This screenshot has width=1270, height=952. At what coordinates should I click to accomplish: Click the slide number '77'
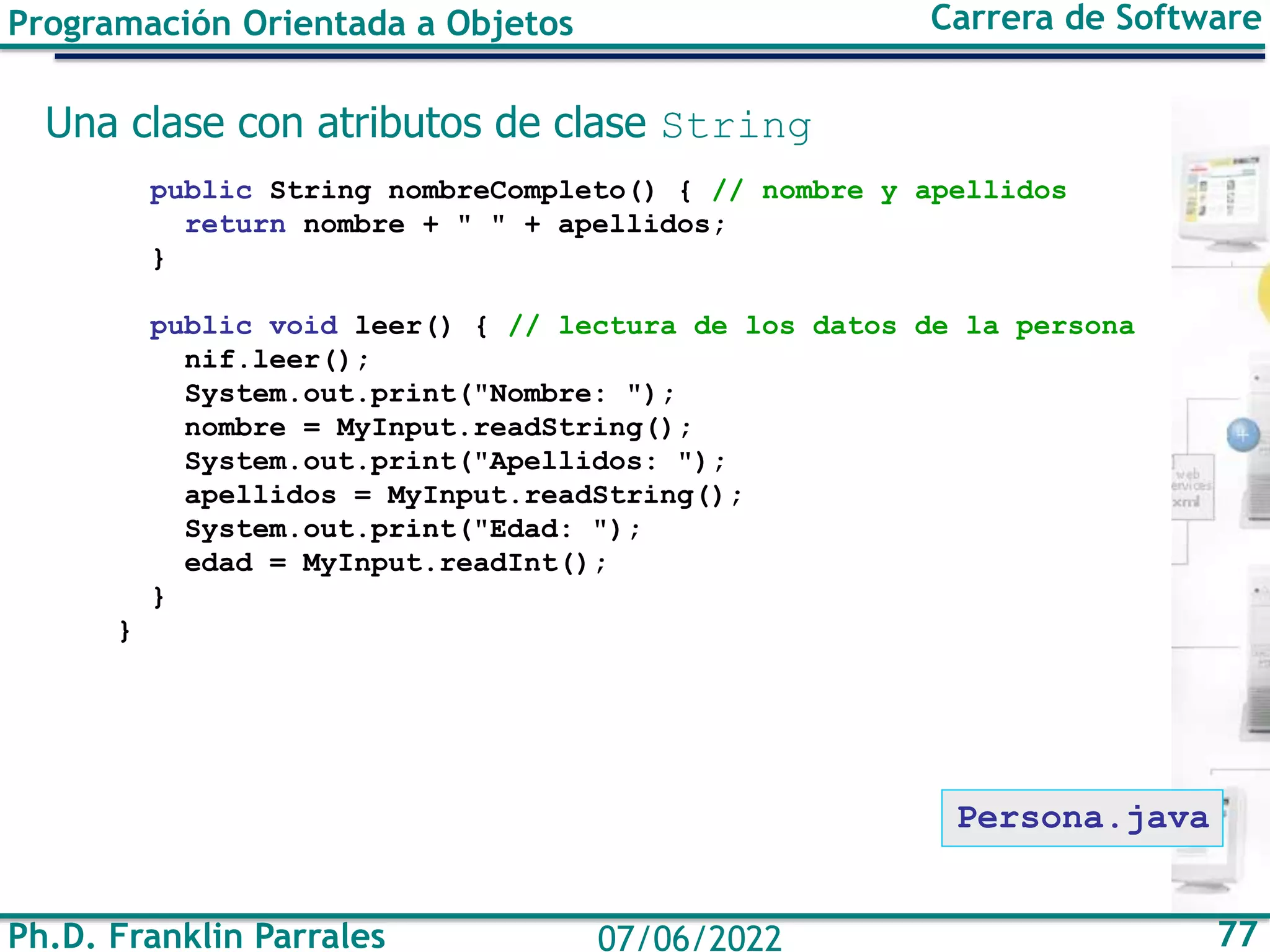[1237, 934]
